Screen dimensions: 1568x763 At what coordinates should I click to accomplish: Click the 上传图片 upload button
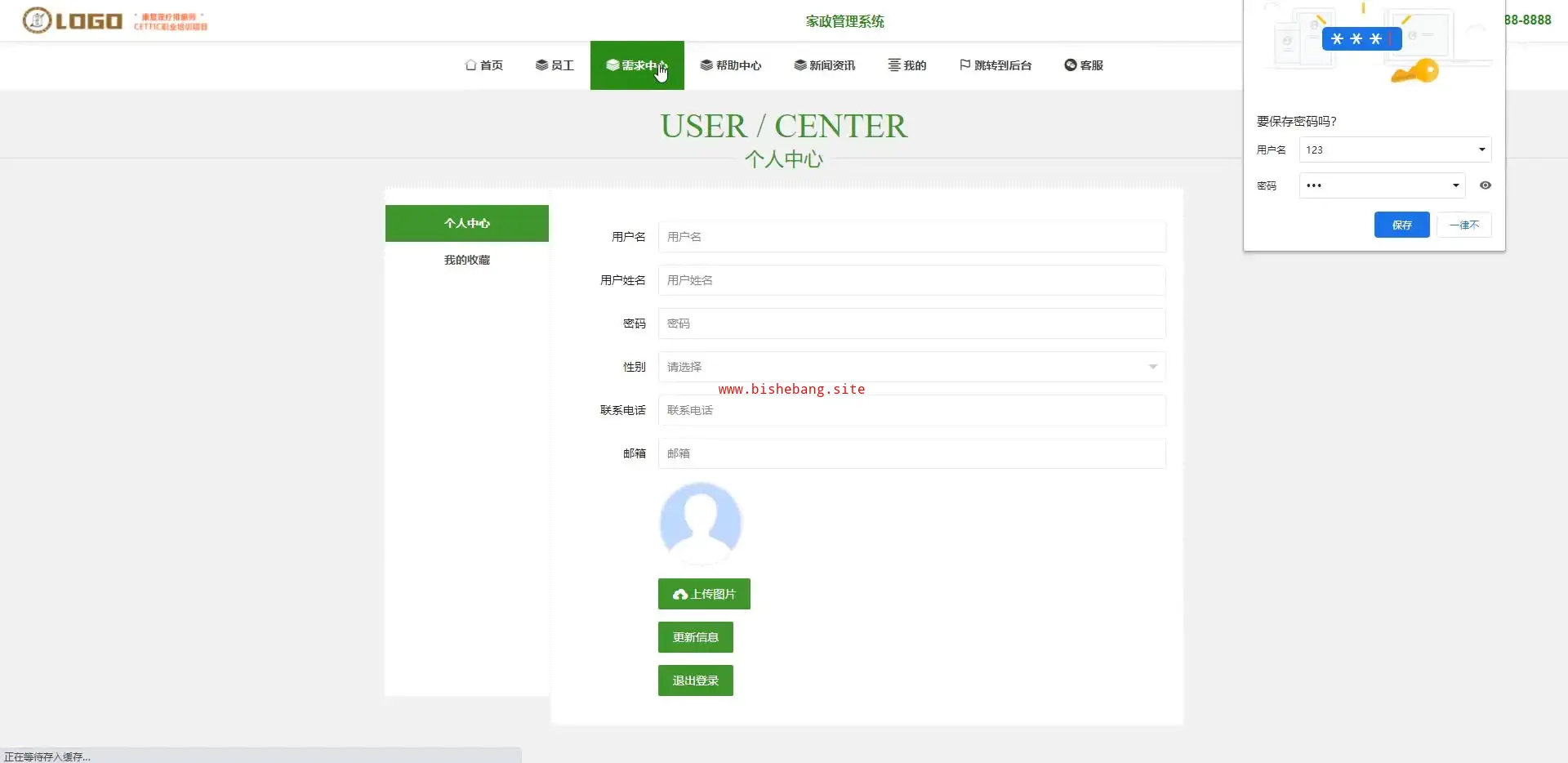pos(704,594)
